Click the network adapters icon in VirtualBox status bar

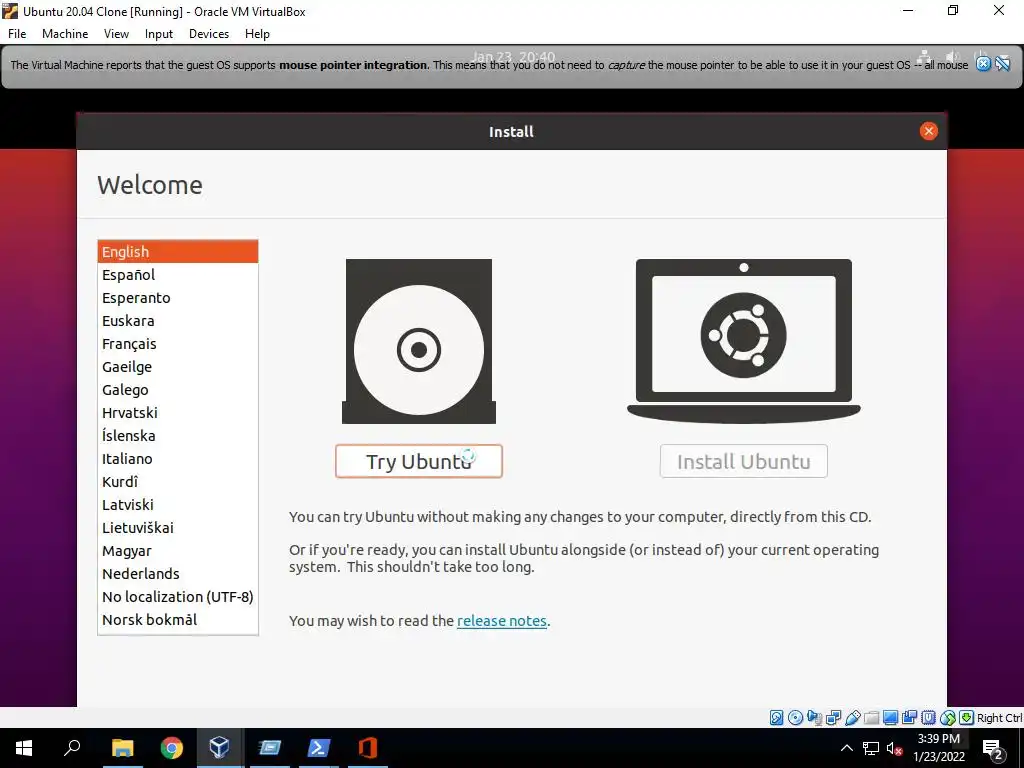(833, 718)
